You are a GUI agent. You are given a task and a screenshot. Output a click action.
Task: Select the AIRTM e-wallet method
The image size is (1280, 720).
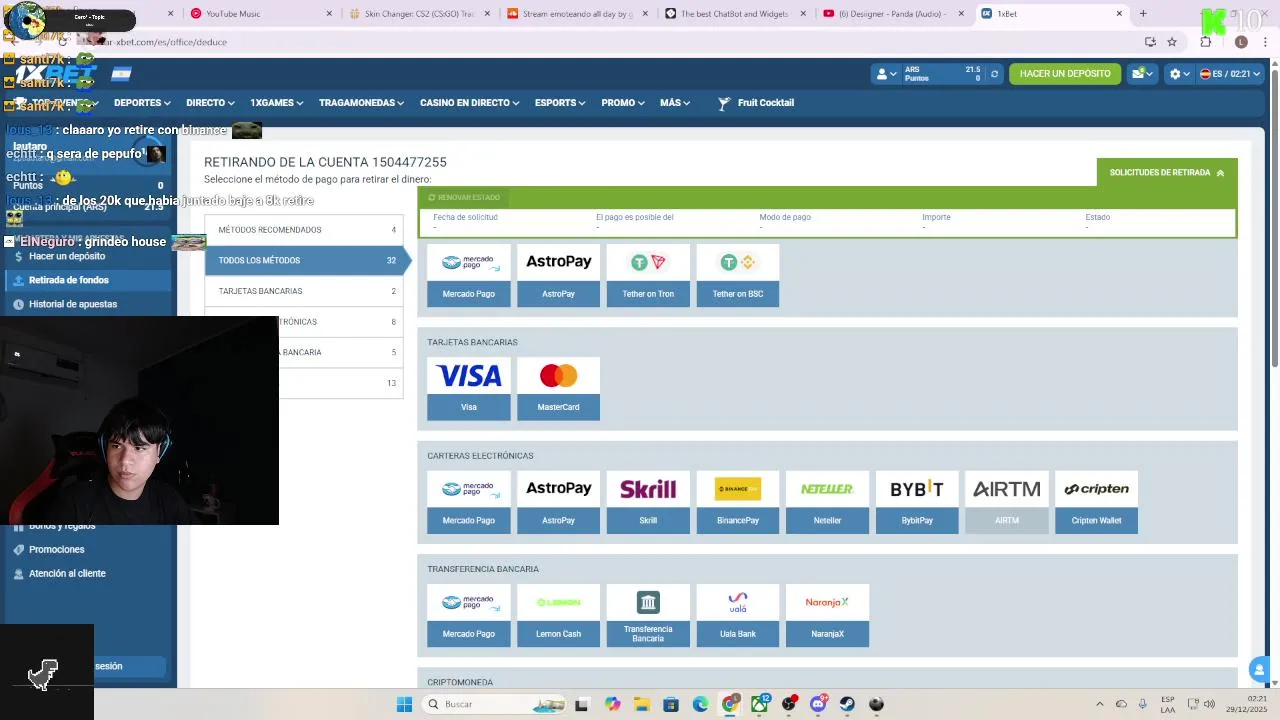tap(1007, 502)
